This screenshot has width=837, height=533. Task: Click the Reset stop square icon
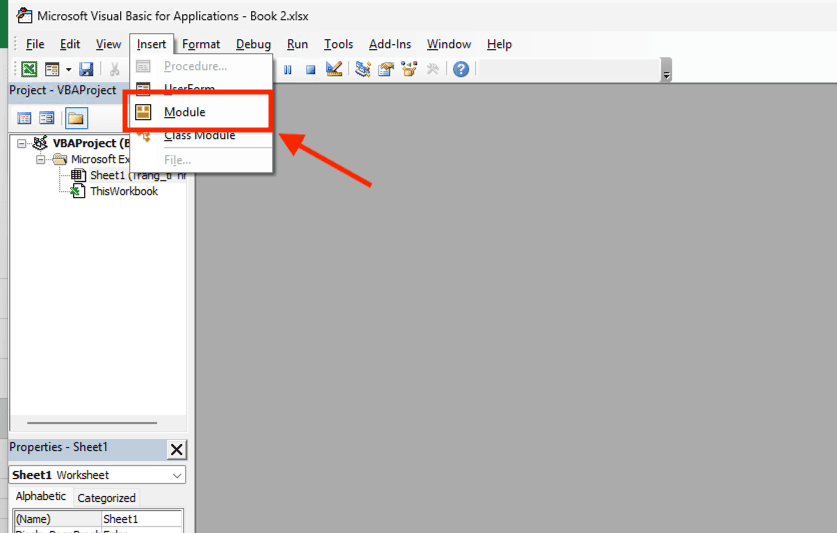[x=310, y=69]
